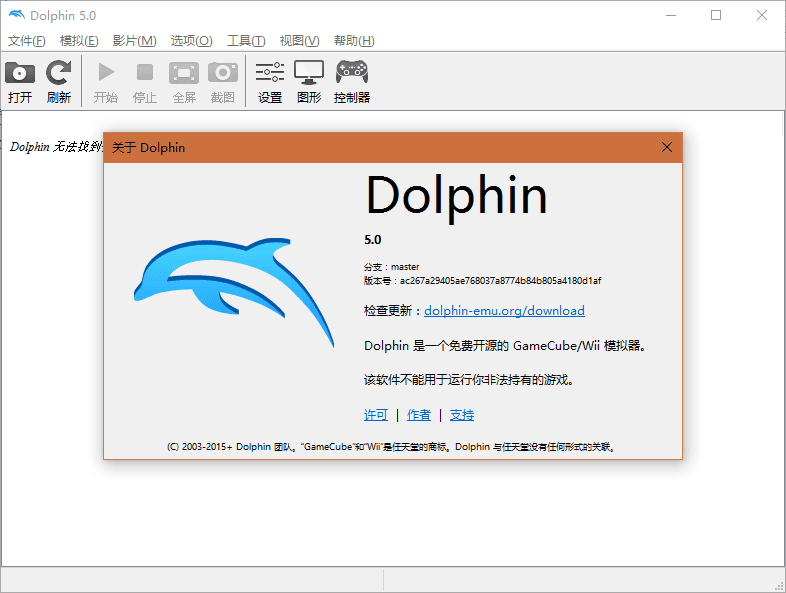Close the Dolphin 5.0 main window
The width and height of the screenshot is (786, 593).
(x=762, y=15)
